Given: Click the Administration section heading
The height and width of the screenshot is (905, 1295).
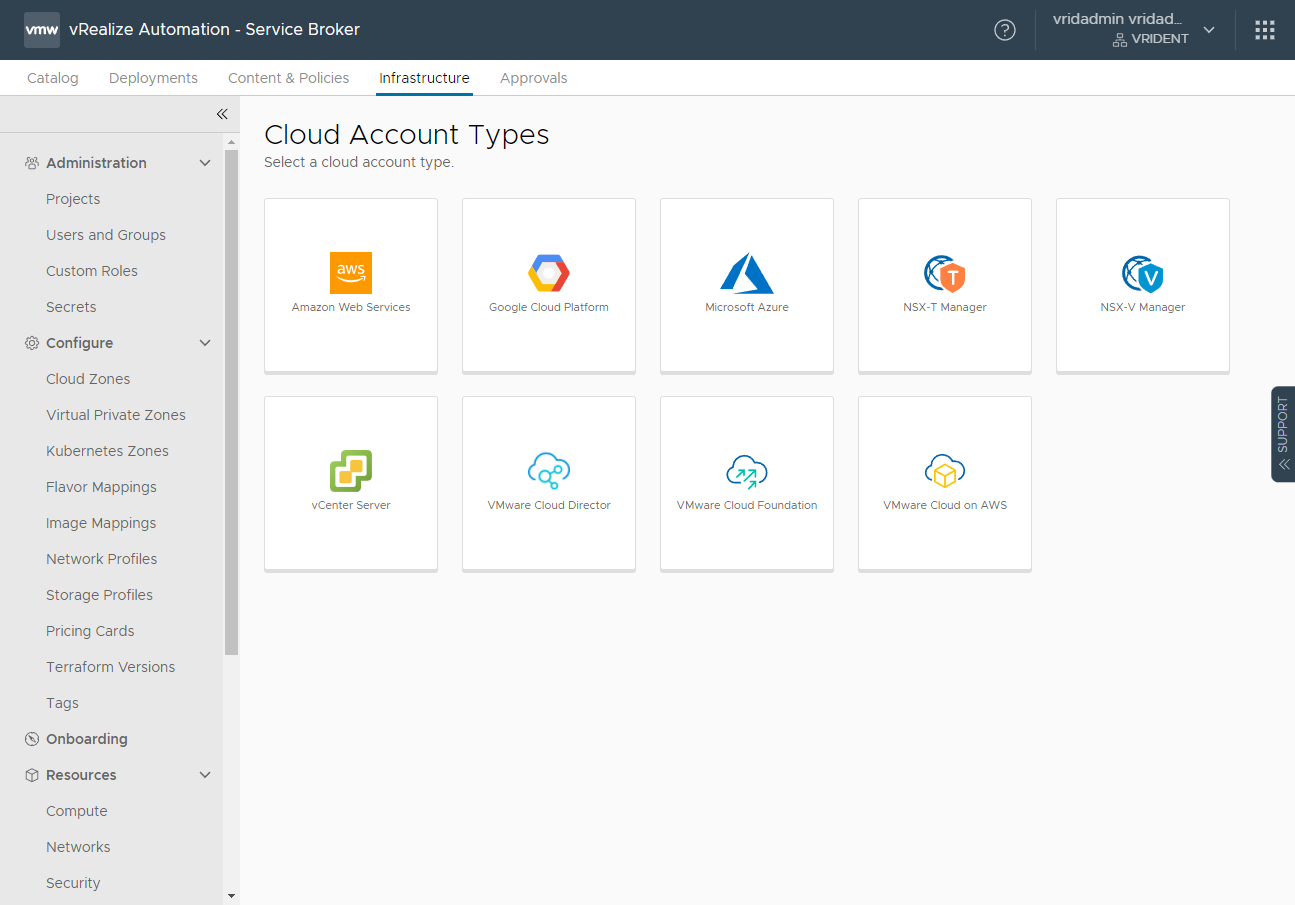Looking at the screenshot, I should coord(96,163).
